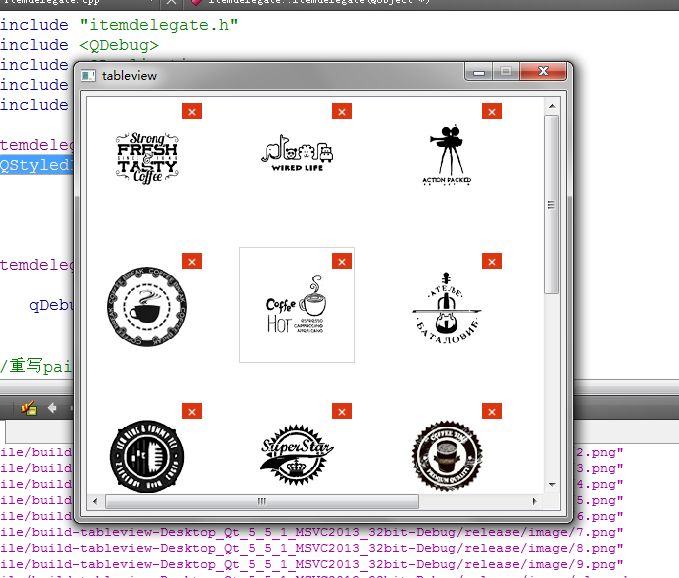Click the horizontal scrollbar thumb in tableview

tap(262, 501)
